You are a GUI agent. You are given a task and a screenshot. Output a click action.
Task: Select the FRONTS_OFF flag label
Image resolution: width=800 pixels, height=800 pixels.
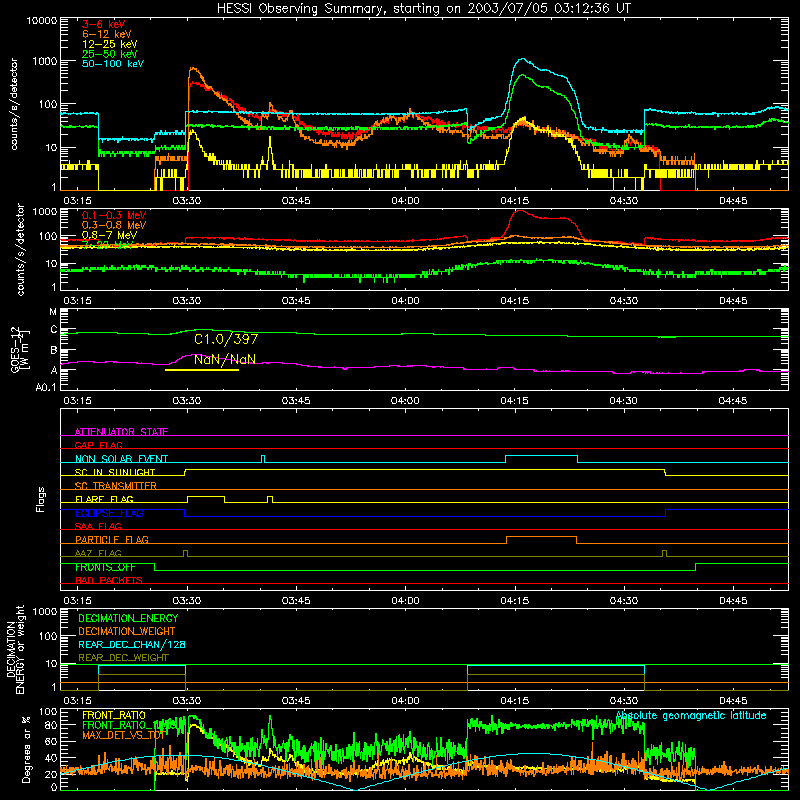click(105, 567)
